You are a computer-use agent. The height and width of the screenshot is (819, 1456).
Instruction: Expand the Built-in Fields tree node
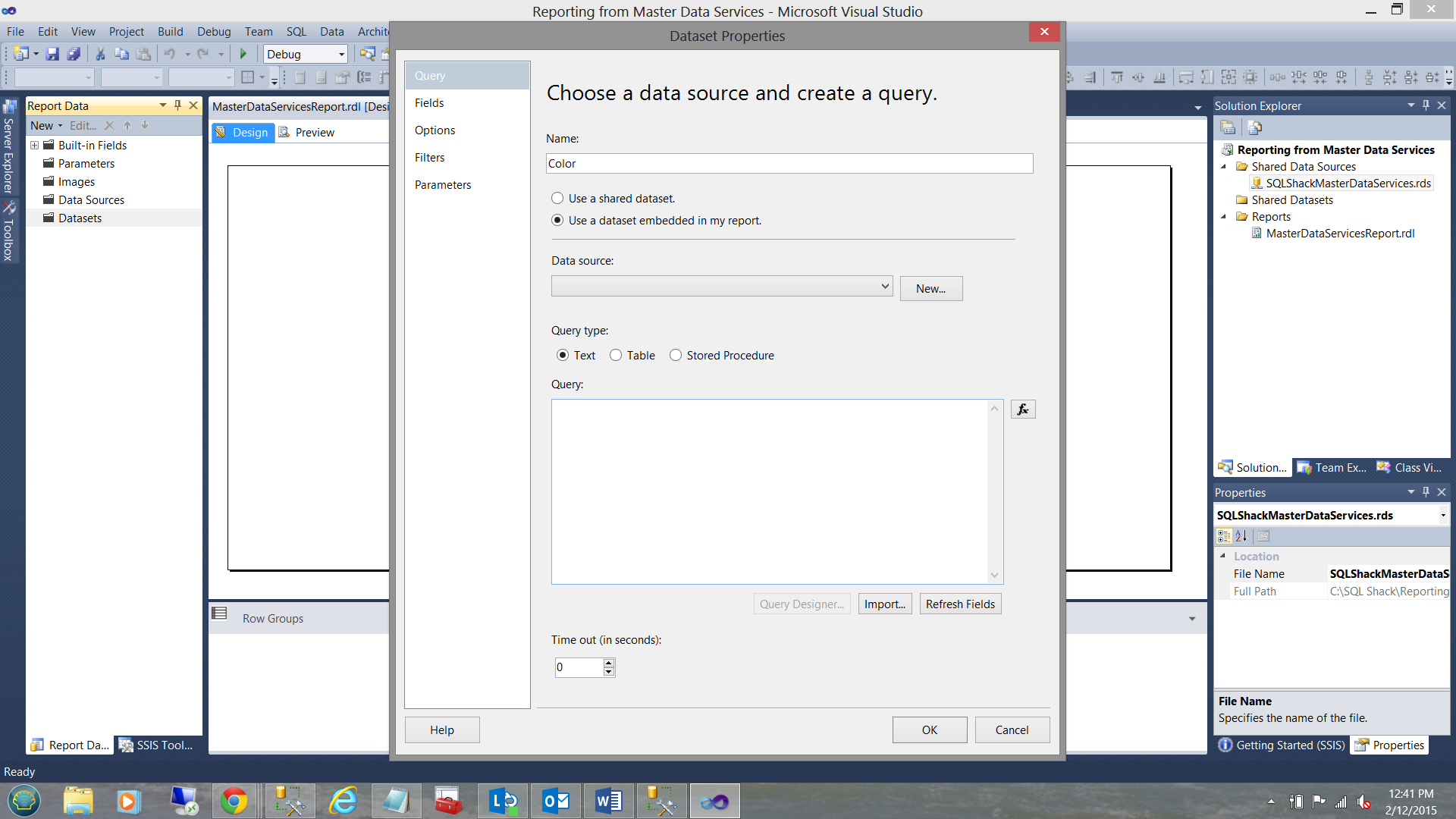(34, 146)
